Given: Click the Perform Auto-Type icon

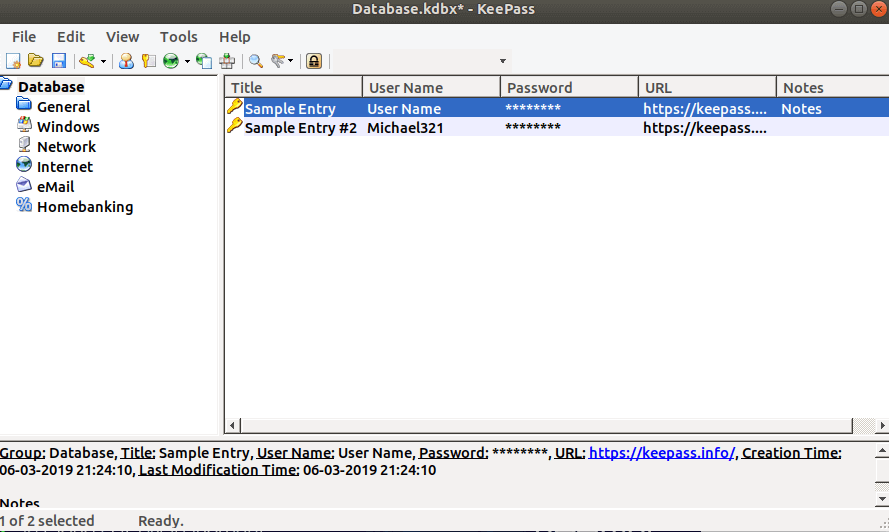Looking at the screenshot, I should (x=227, y=61).
